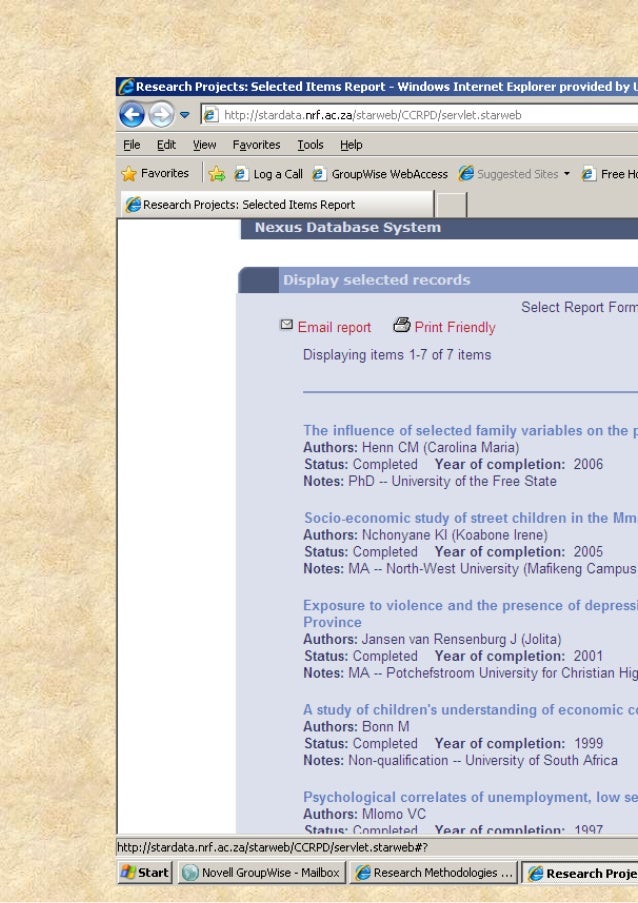
Task: Click author text 'Henn CM (Carolina Maria)'
Action: (x=440, y=447)
